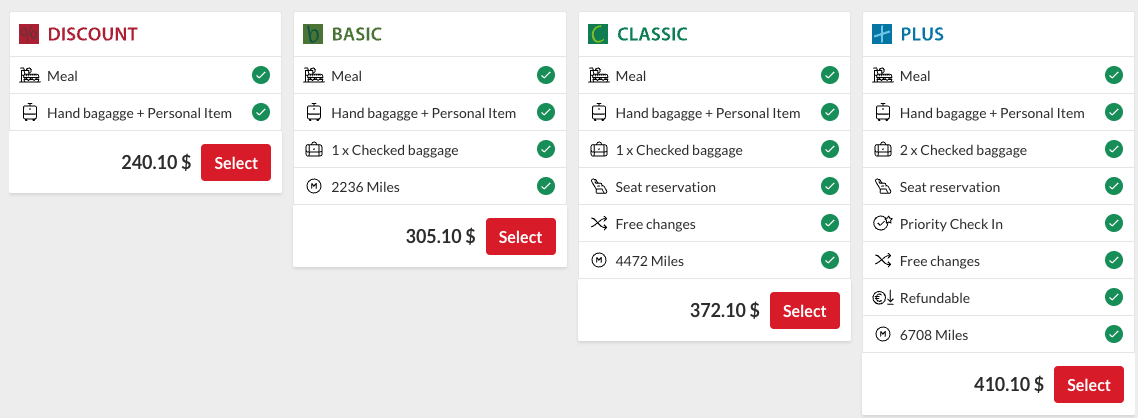Image resolution: width=1138 pixels, height=418 pixels.
Task: Click the 4472 Miles row in CLASSIC
Action: pos(714,261)
